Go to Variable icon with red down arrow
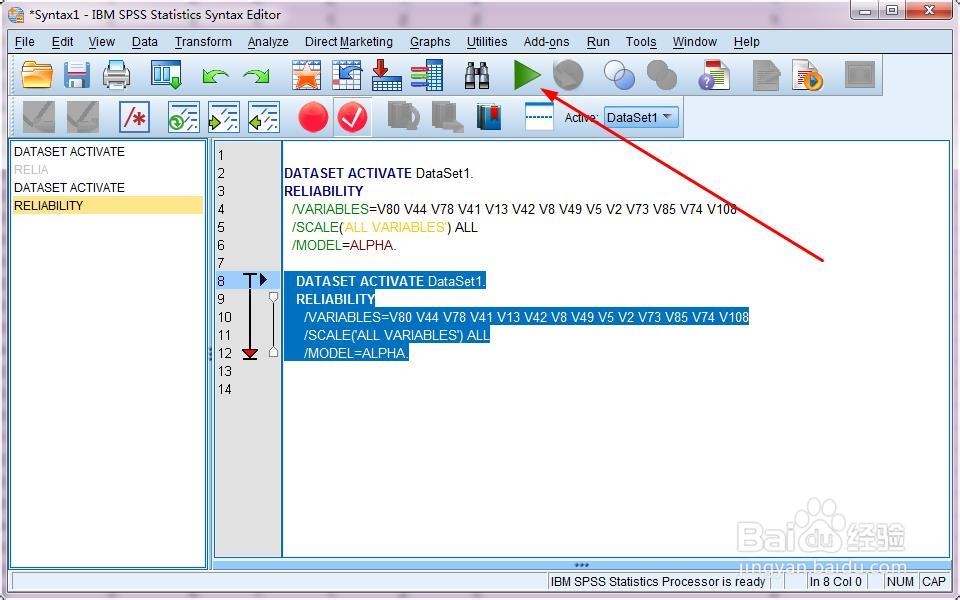The width and height of the screenshot is (960, 600). 387,75
